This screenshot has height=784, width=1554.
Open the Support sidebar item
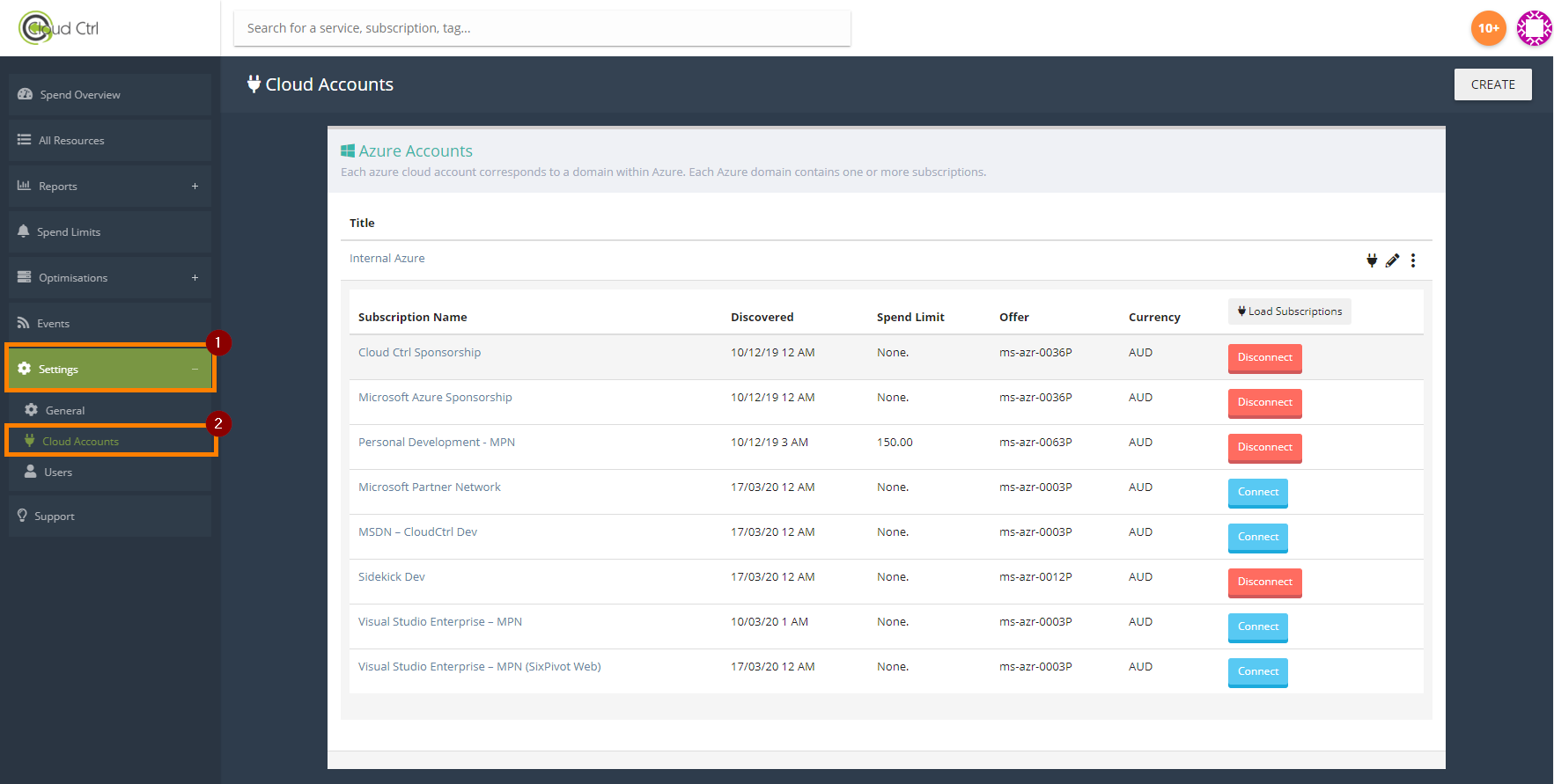55,517
